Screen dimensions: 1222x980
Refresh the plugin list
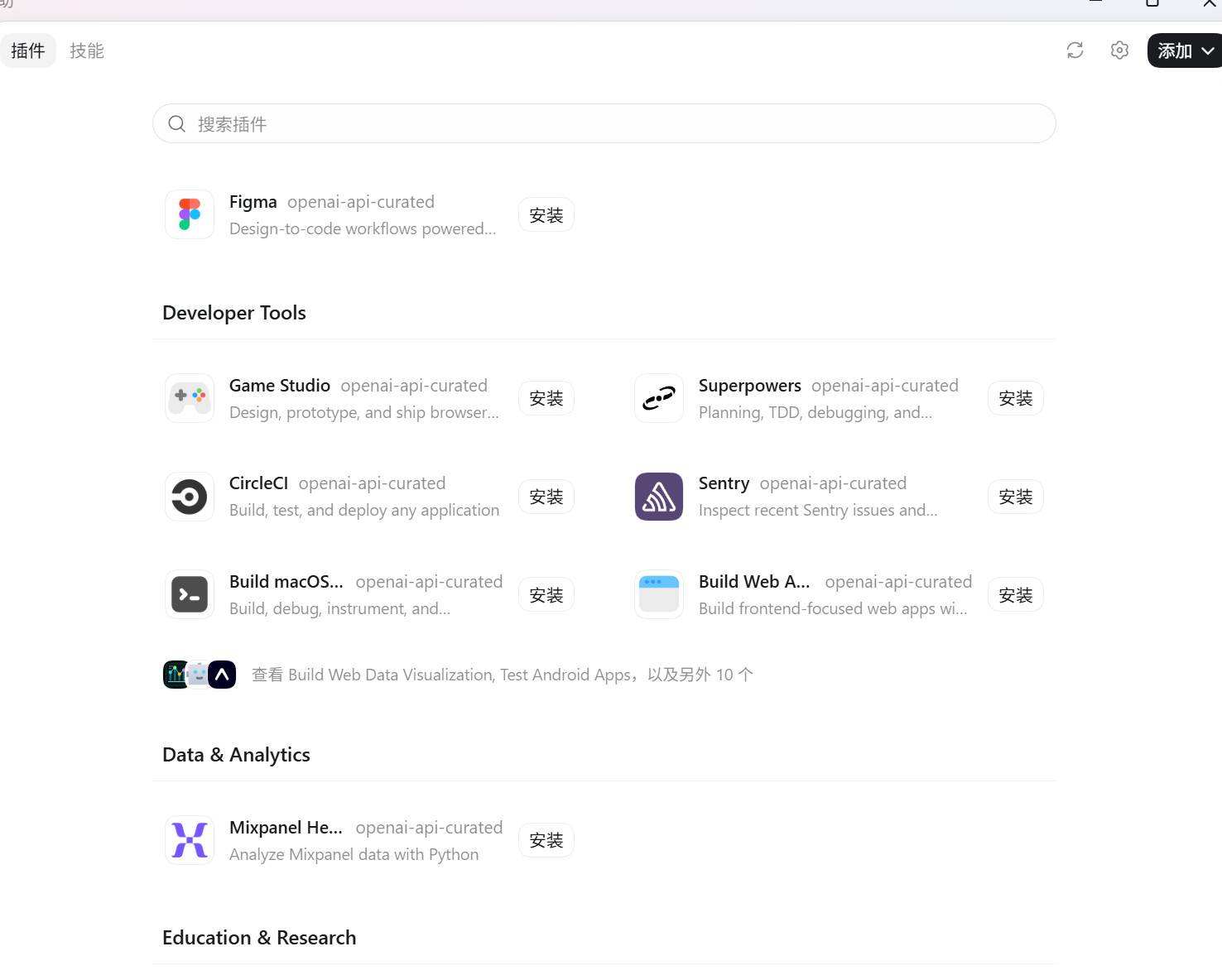[1075, 50]
